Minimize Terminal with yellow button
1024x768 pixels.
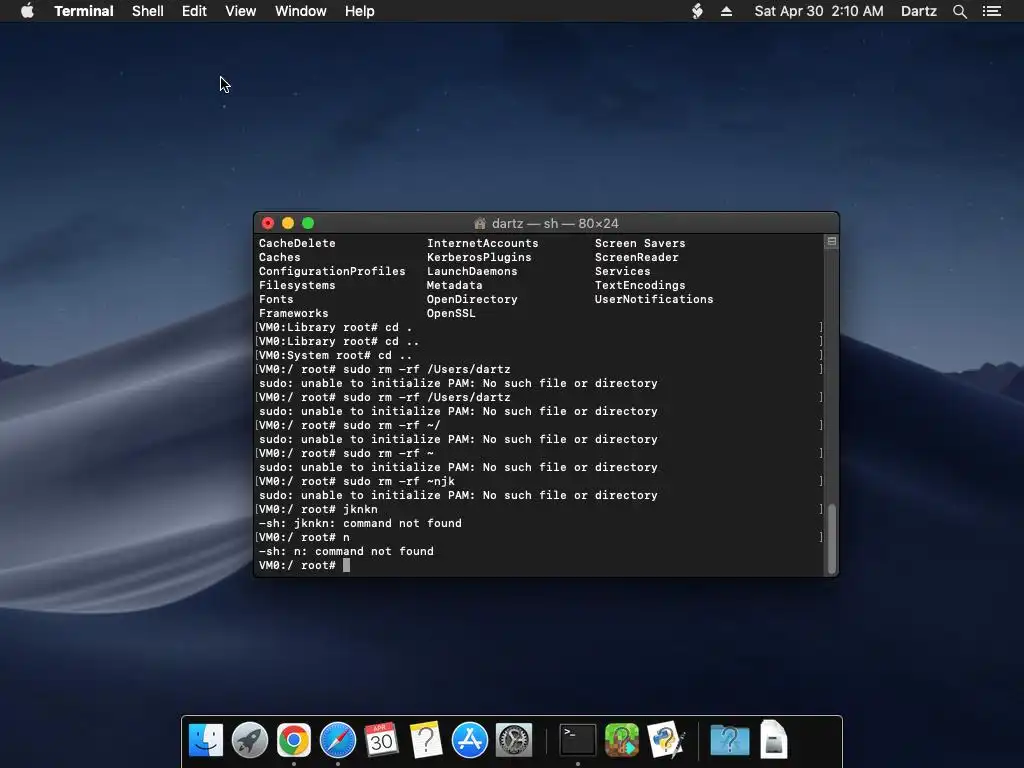point(287,223)
